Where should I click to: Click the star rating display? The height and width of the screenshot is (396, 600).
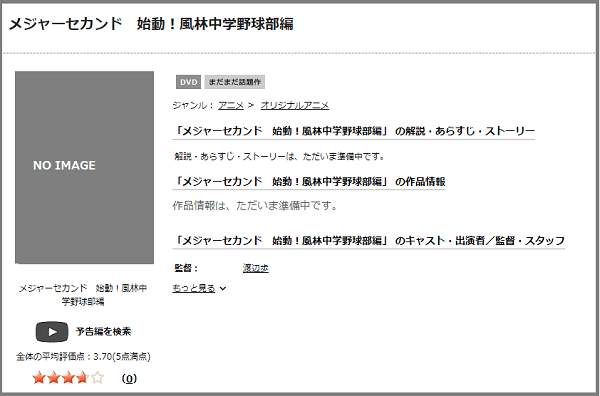click(x=68, y=378)
